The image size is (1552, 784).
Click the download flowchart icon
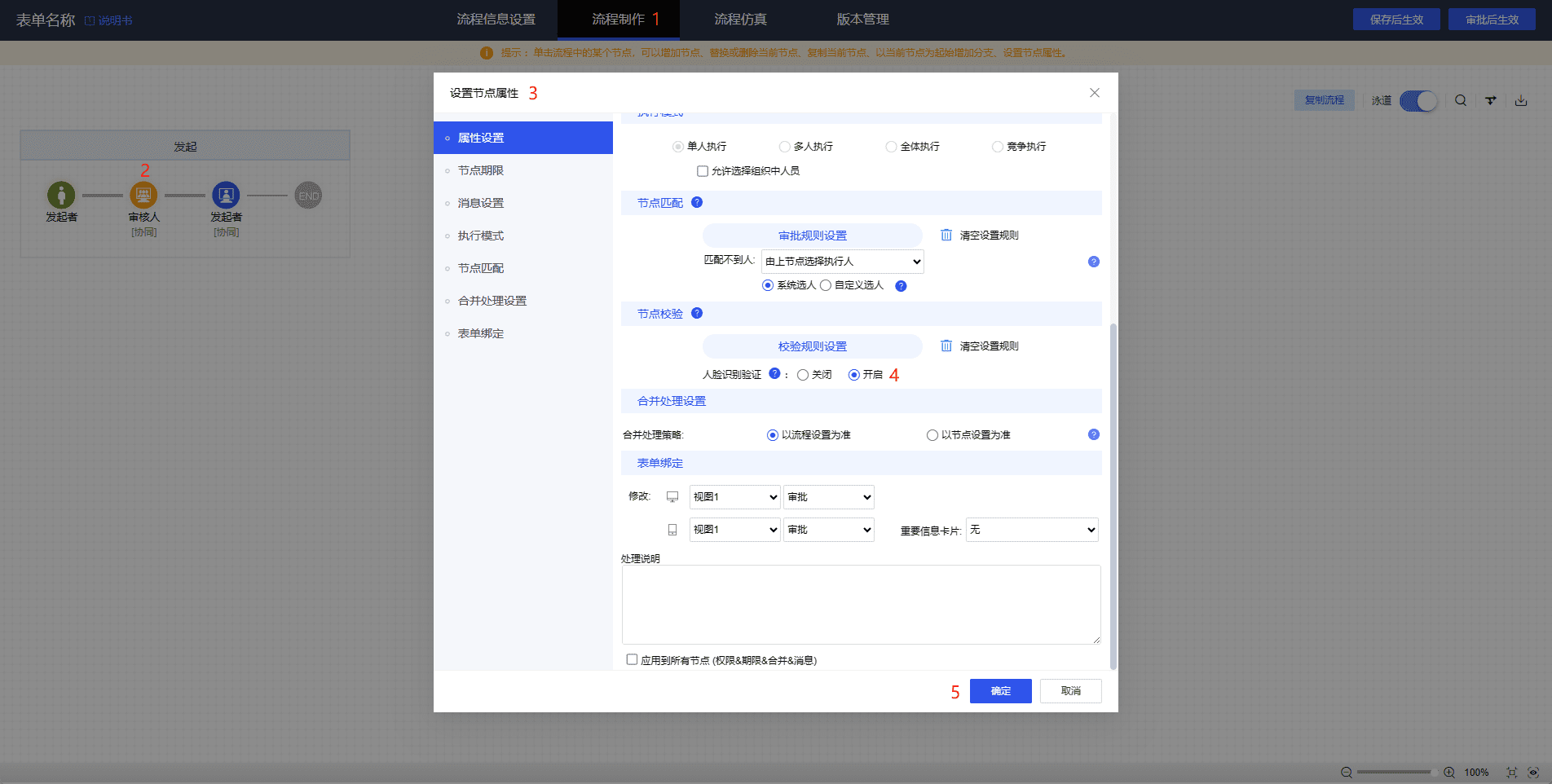[x=1521, y=100]
